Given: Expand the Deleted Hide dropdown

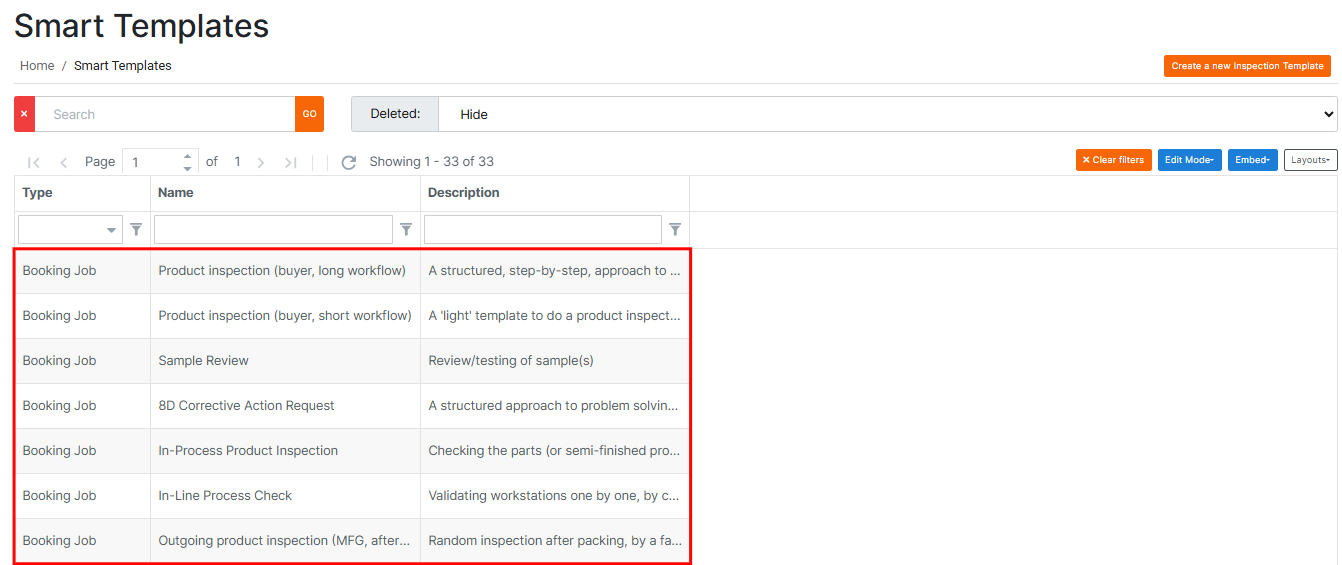Looking at the screenshot, I should 886,114.
